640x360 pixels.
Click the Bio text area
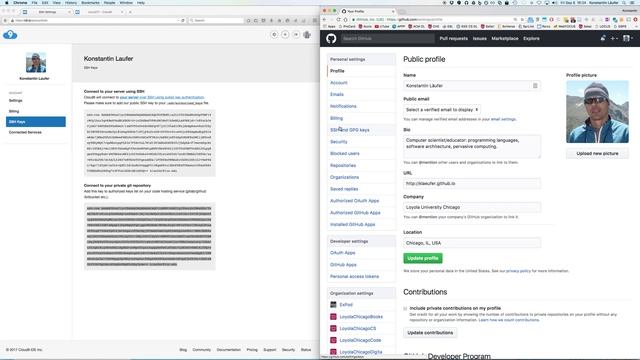pyautogui.click(x=472, y=147)
